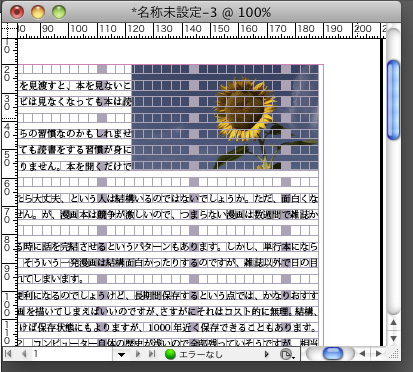
Task: Click the yellow minimize window button
Action: pos(38,12)
